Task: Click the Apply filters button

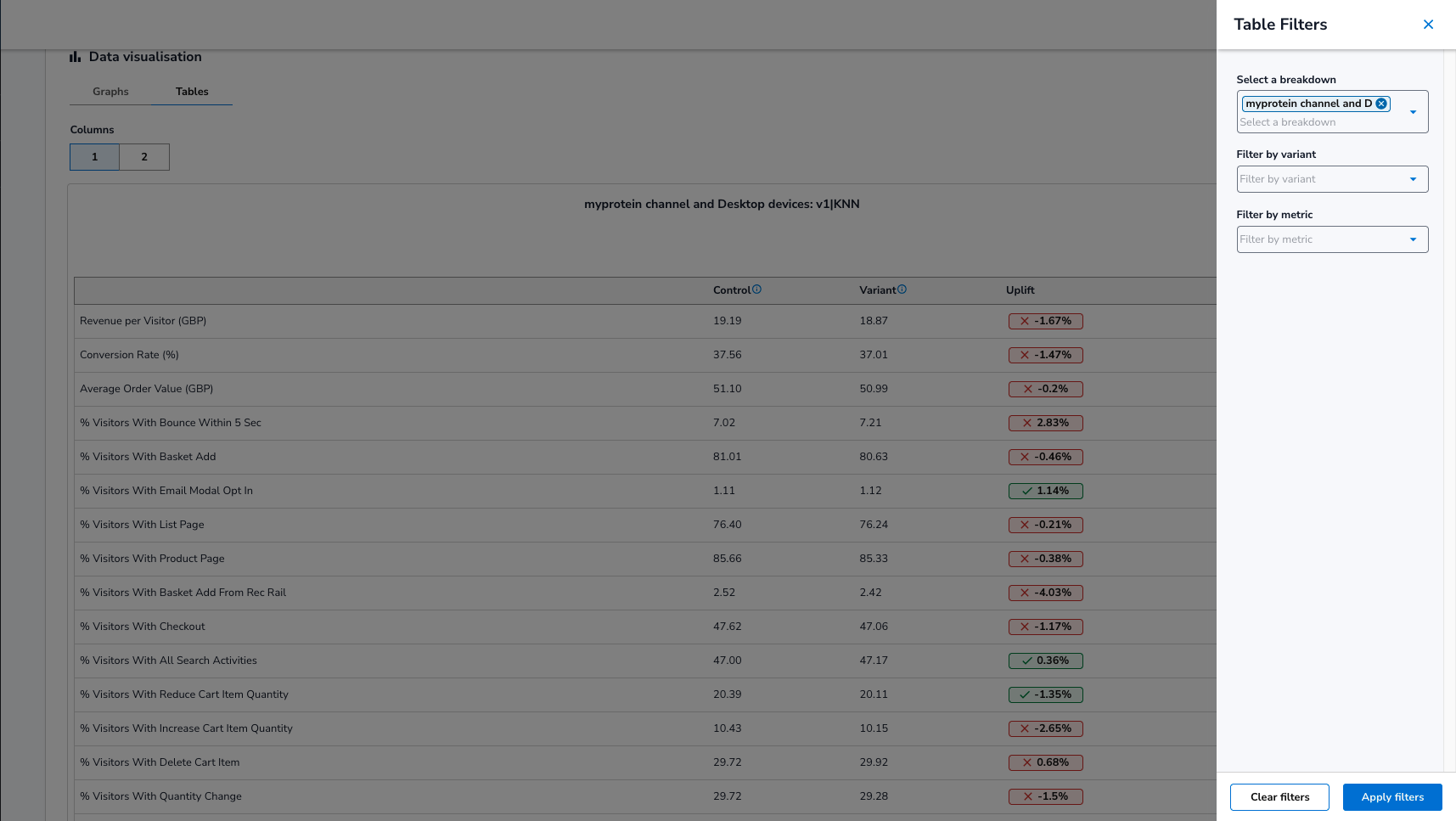Action: pyautogui.click(x=1392, y=797)
